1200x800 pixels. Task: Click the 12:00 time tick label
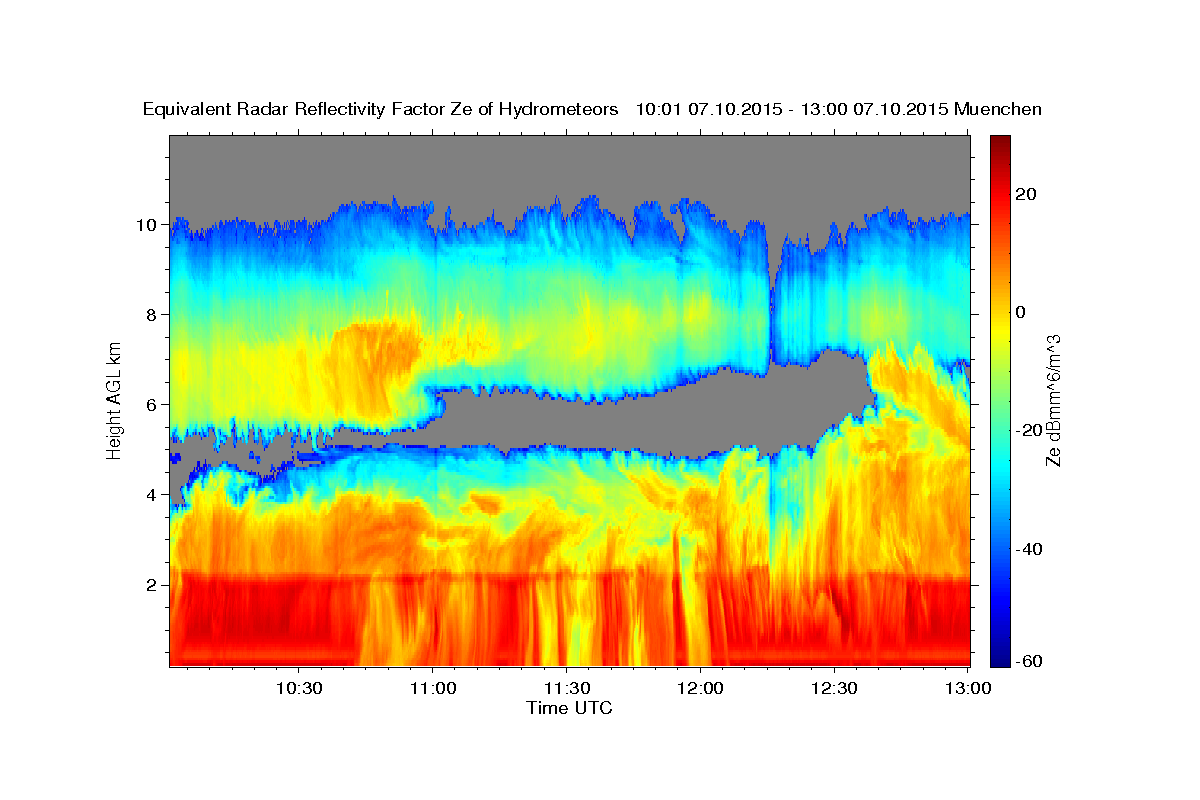[x=700, y=688]
